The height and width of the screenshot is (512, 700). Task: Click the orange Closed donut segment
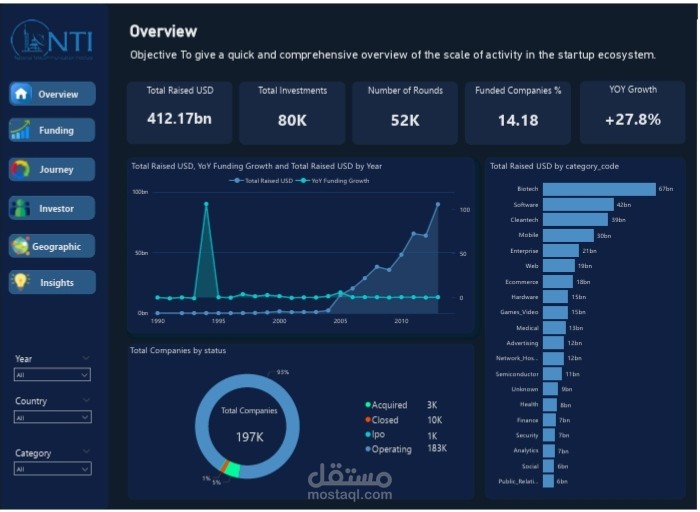[225, 466]
